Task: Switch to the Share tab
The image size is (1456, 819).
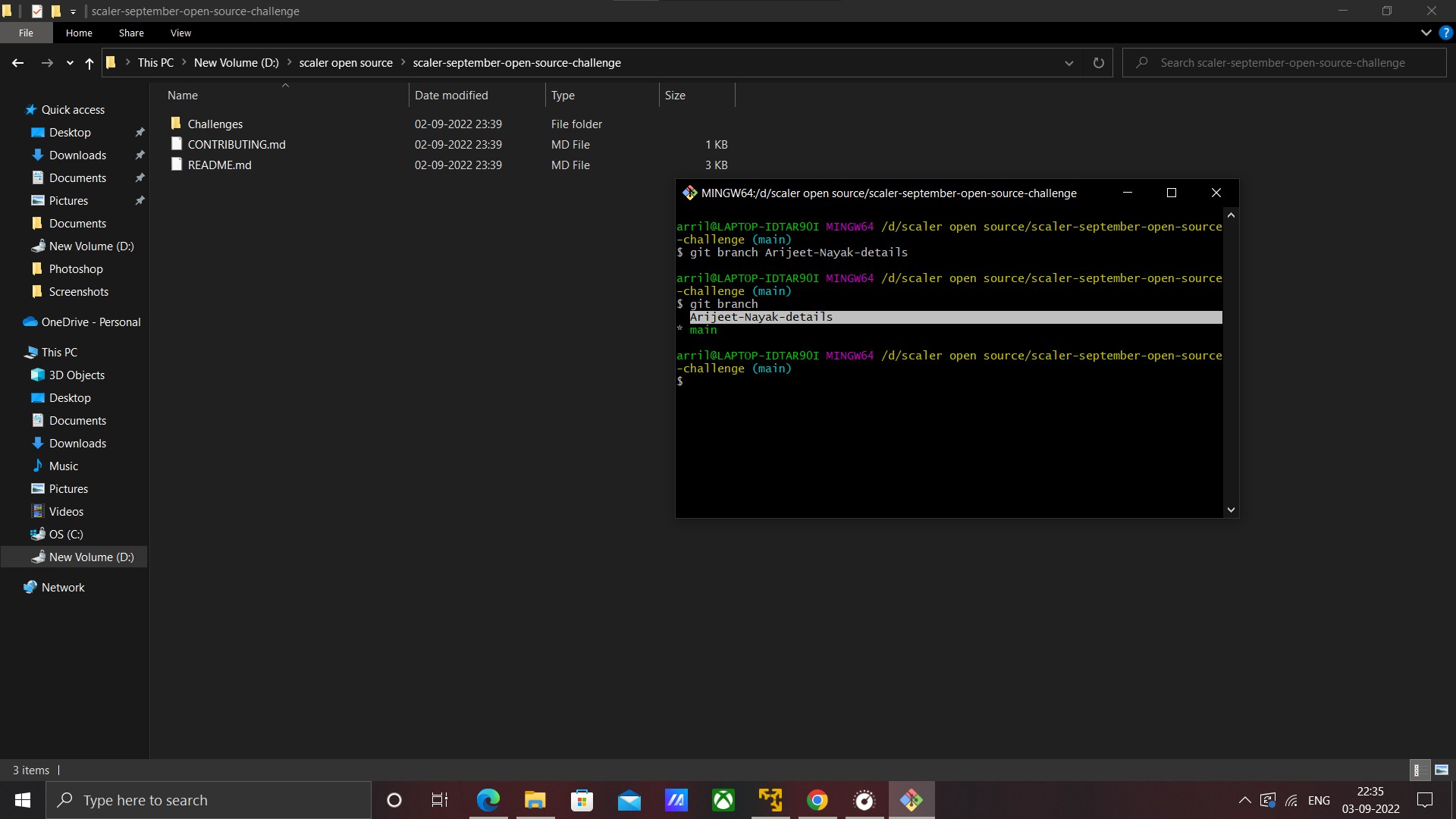Action: (130, 33)
